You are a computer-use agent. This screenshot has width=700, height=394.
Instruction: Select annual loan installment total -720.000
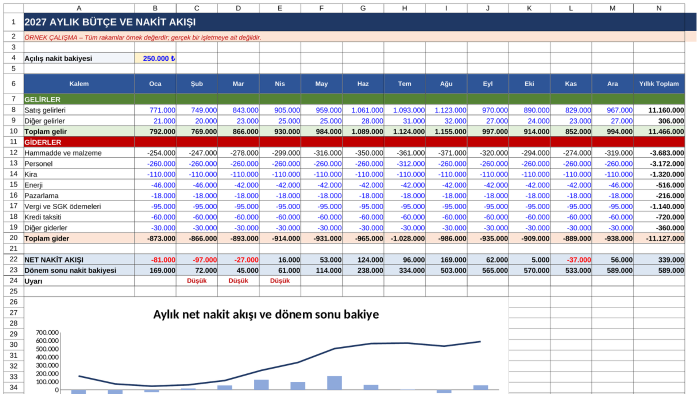coord(659,217)
